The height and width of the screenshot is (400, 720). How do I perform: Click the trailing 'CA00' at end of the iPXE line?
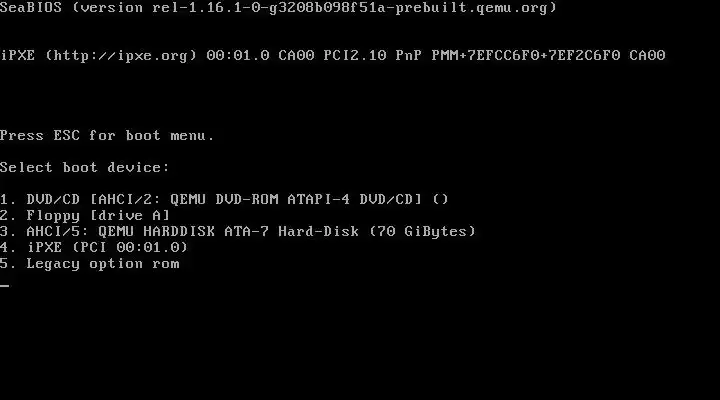pos(647,56)
